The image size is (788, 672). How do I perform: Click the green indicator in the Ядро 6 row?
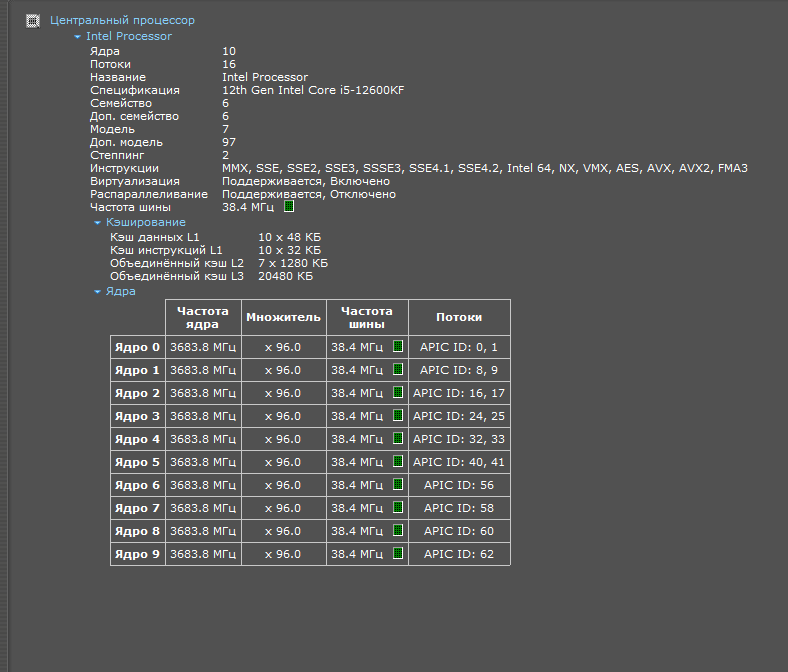click(397, 485)
